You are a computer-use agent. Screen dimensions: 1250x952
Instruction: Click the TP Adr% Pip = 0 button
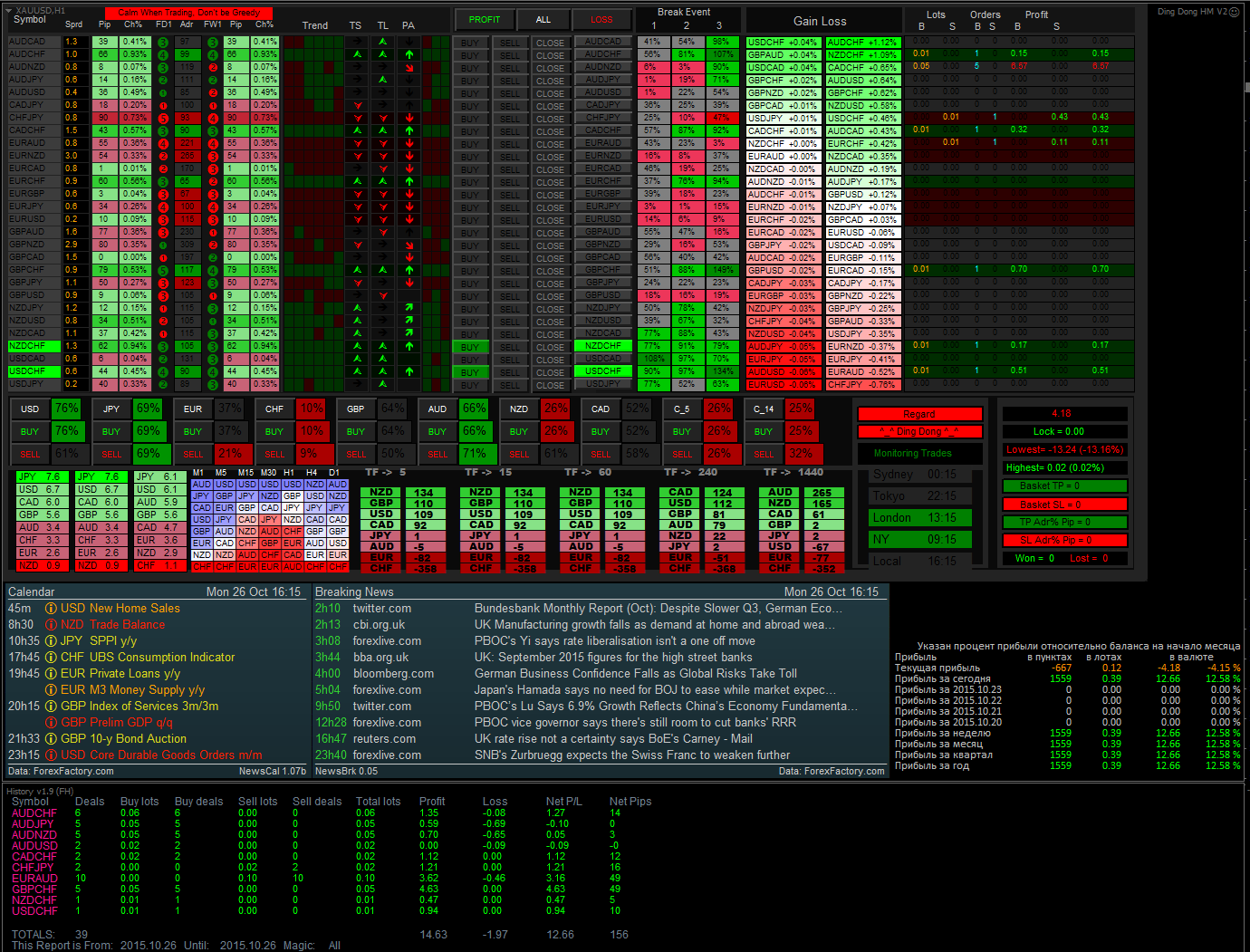(x=1064, y=522)
